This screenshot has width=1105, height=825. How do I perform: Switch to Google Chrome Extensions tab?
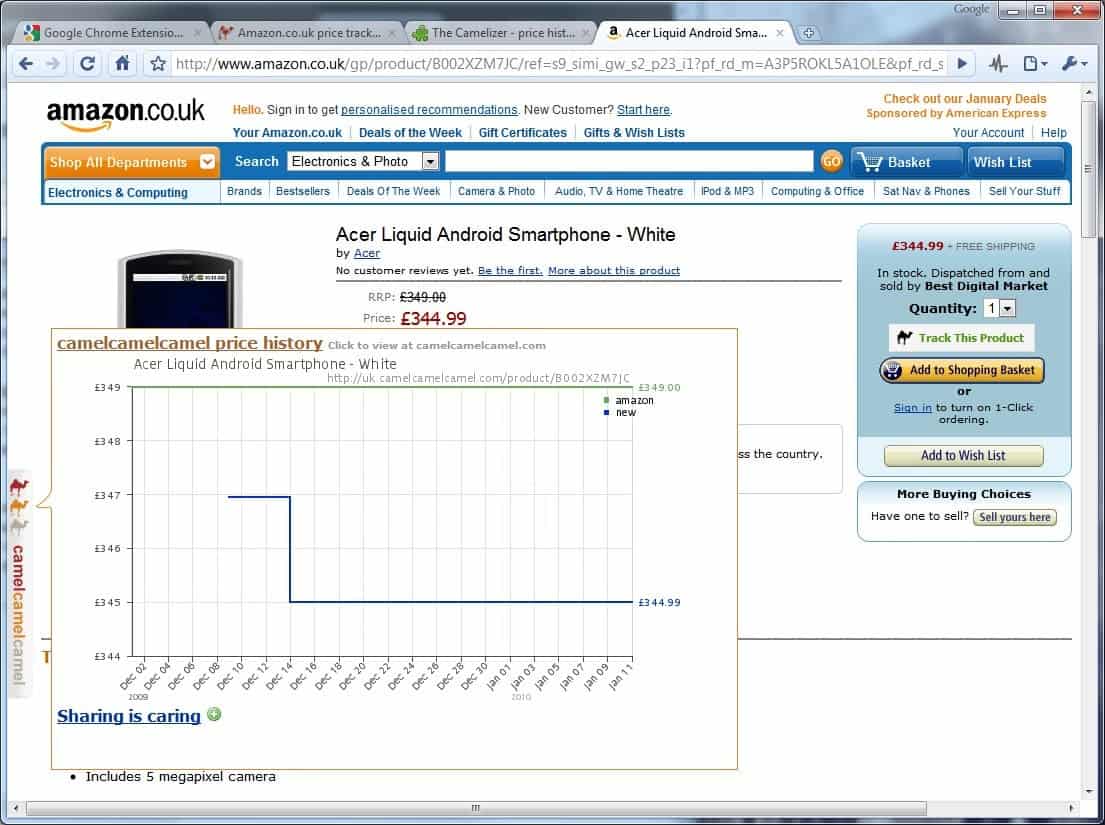pos(113,33)
